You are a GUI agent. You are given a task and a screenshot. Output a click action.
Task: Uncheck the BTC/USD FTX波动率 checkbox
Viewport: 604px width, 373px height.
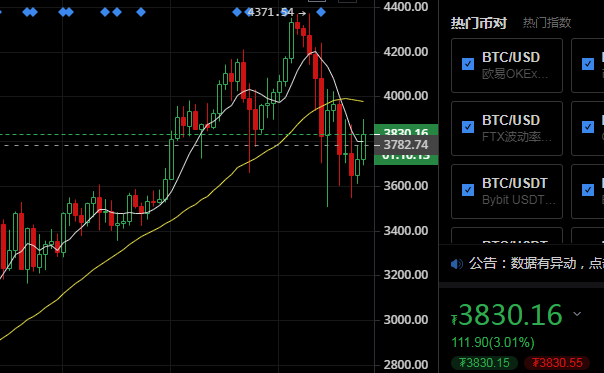(x=468, y=127)
